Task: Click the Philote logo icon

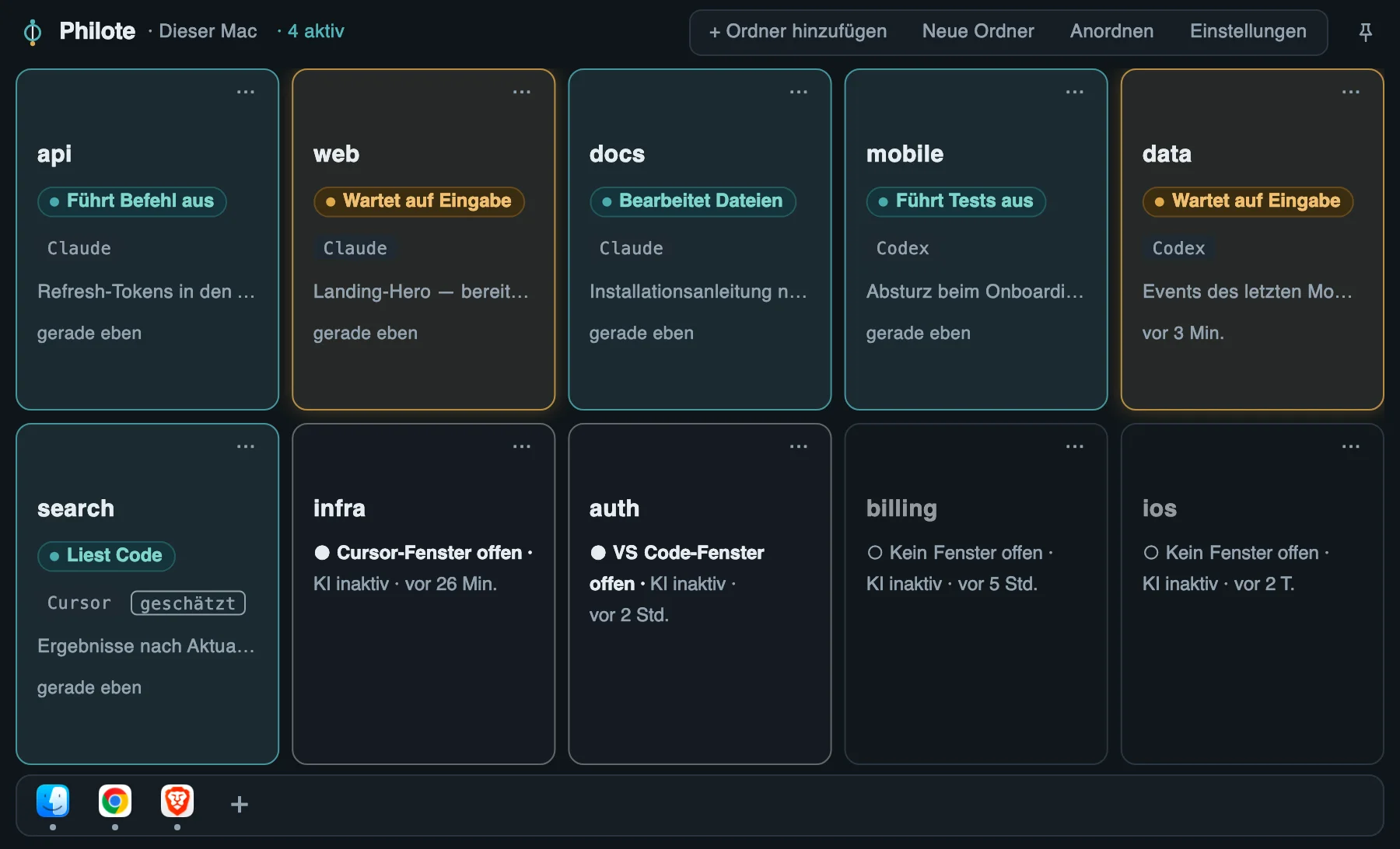Action: [x=33, y=32]
